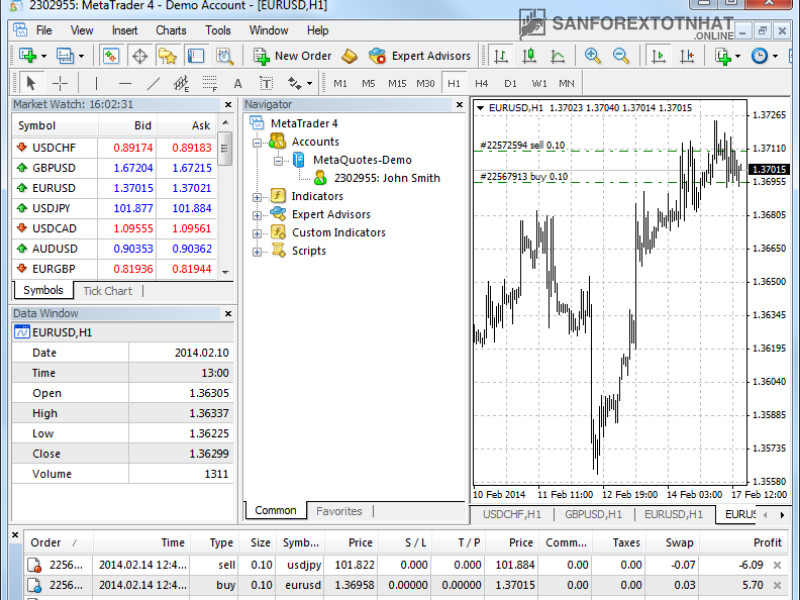Image resolution: width=800 pixels, height=600 pixels.
Task: Switch to the Tick Chart tab
Action: 108,291
